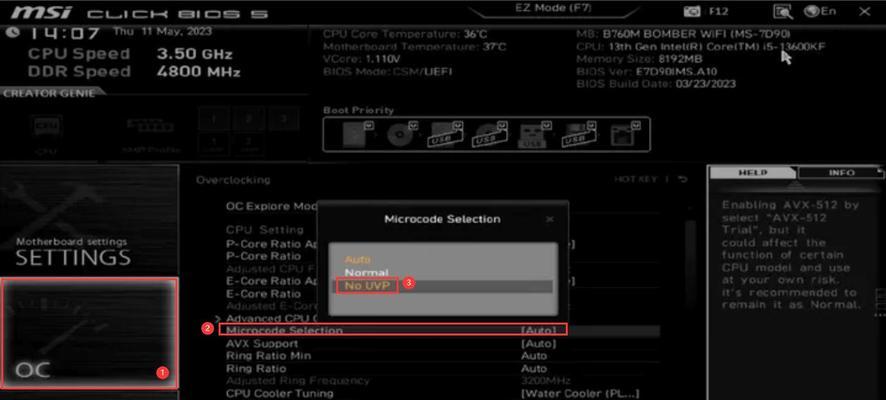Click the back arrow beside HOT KEY

(683, 180)
